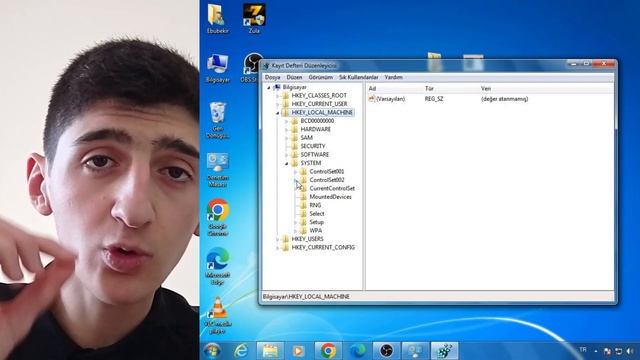This screenshot has height=360, width=640.
Task: Click the TR language indicator
Action: (583, 350)
